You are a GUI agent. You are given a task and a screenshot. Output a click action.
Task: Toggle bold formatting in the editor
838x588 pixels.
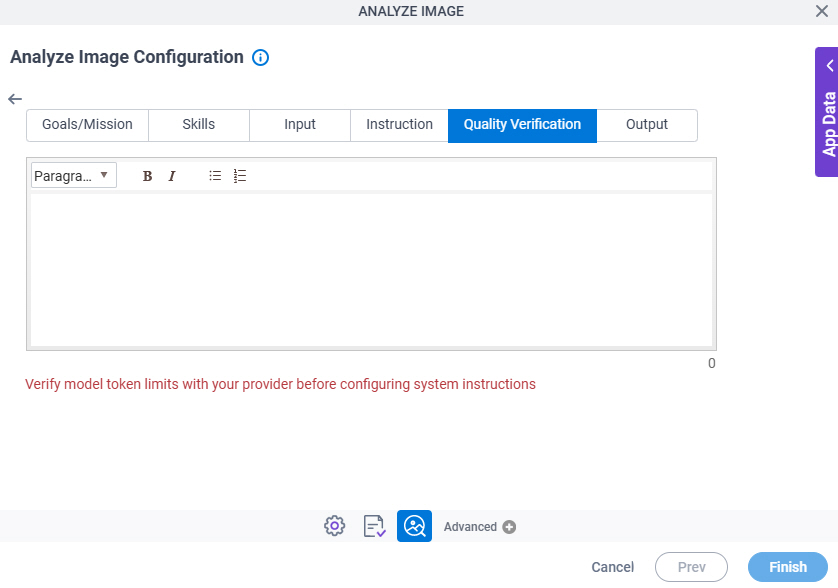point(148,176)
